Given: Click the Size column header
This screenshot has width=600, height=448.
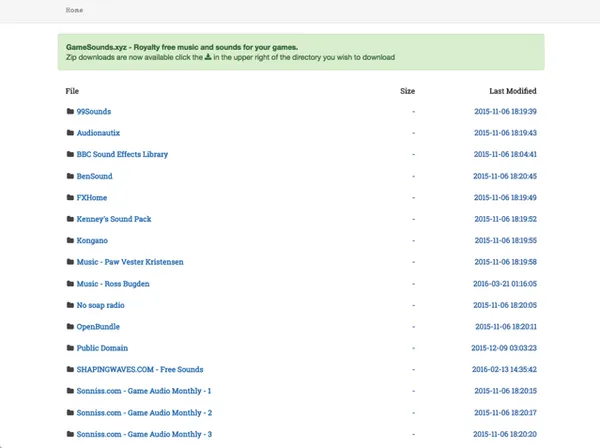Looking at the screenshot, I should click(x=407, y=91).
